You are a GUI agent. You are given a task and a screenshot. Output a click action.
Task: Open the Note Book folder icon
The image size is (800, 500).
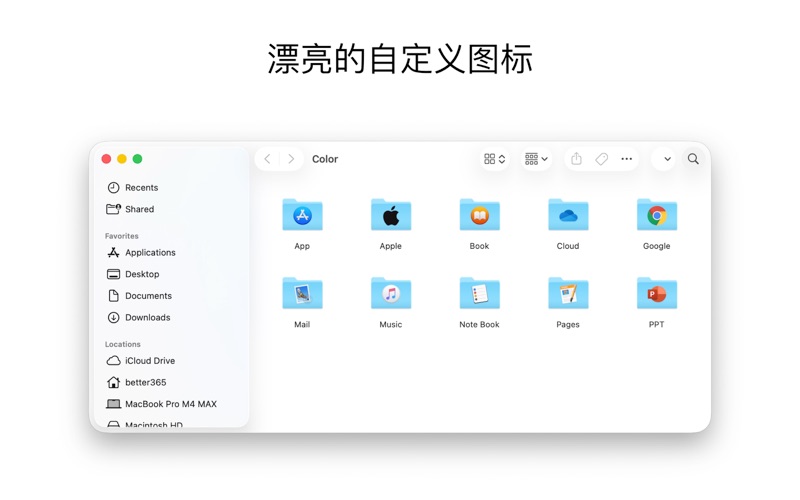(479, 293)
